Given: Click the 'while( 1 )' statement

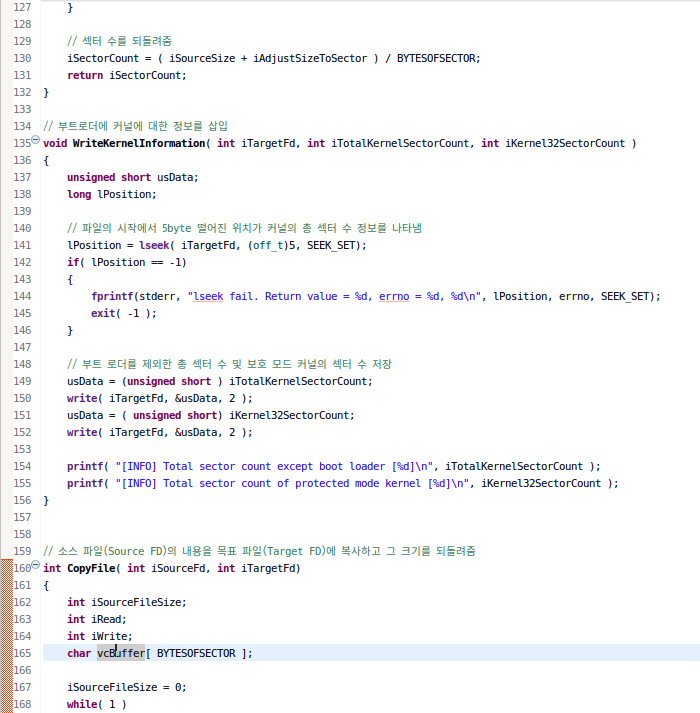Looking at the screenshot, I should click(x=96, y=704).
